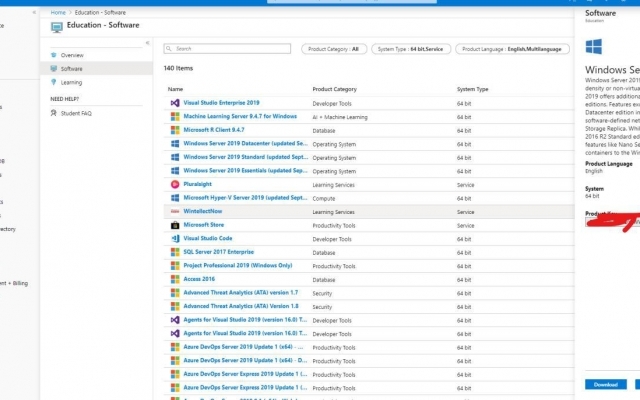Click the Visual Studio Enterprise 2019 icon
Viewport: 640px width, 400px height.
tap(175, 103)
